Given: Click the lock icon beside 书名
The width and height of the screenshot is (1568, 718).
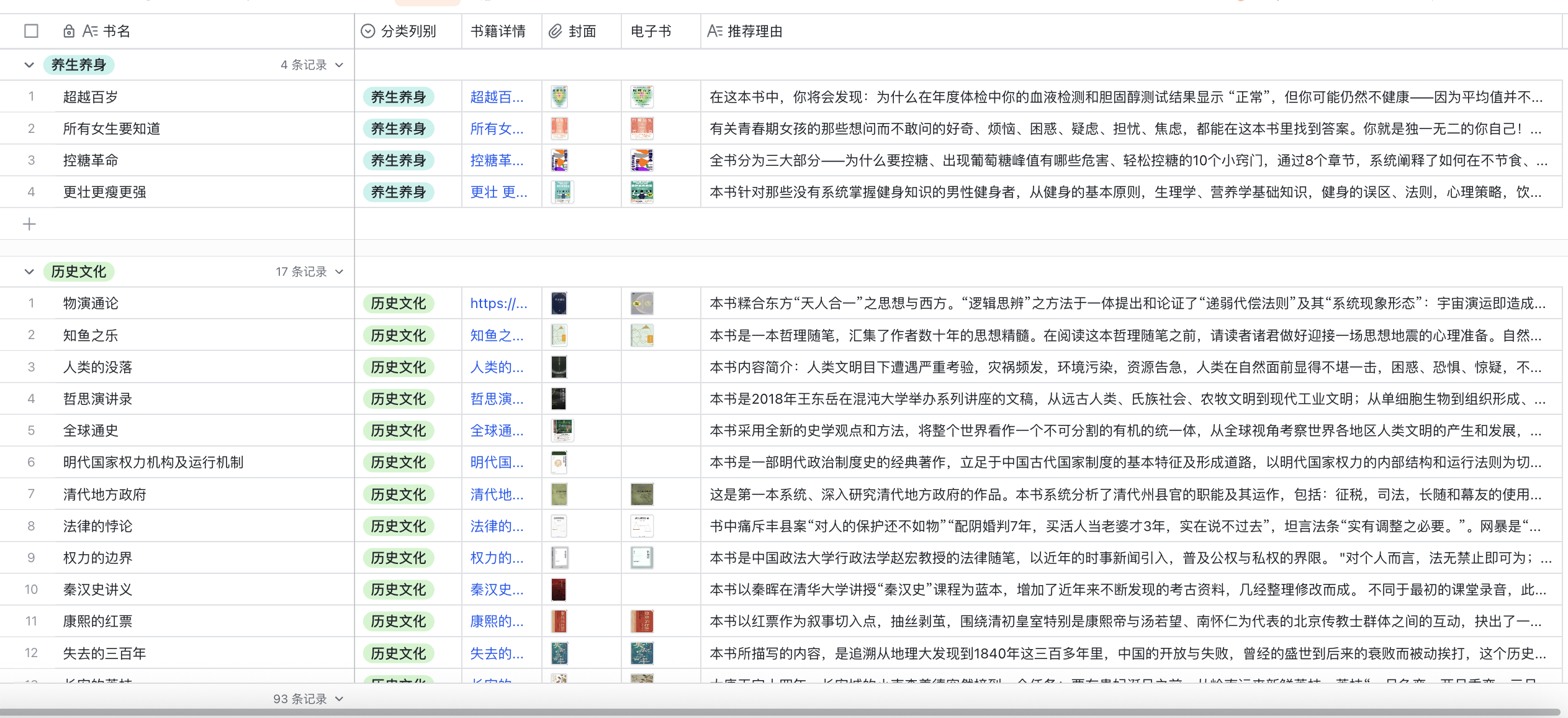Looking at the screenshot, I should 69,31.
